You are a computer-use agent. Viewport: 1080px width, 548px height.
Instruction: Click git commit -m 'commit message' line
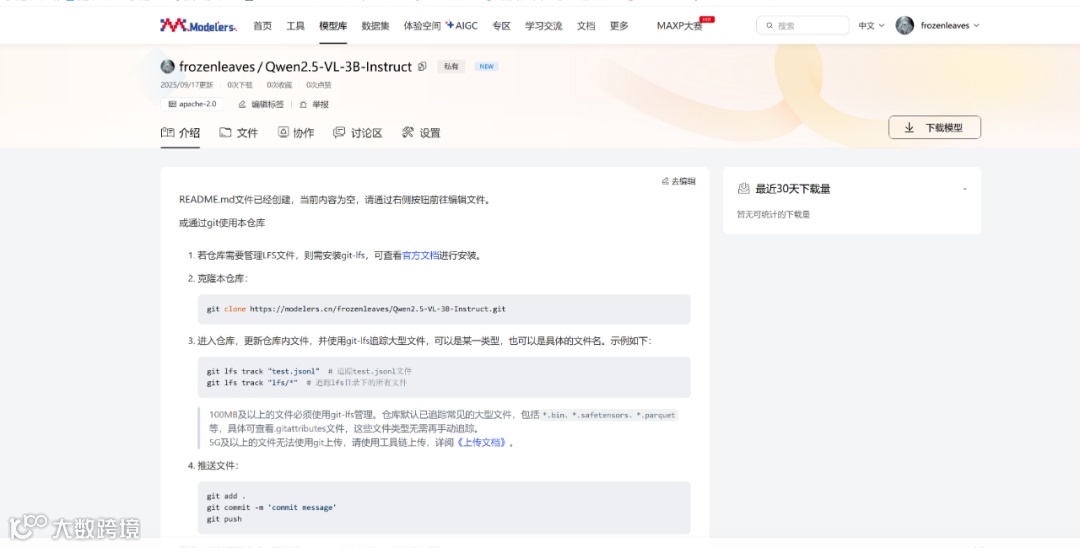point(271,507)
